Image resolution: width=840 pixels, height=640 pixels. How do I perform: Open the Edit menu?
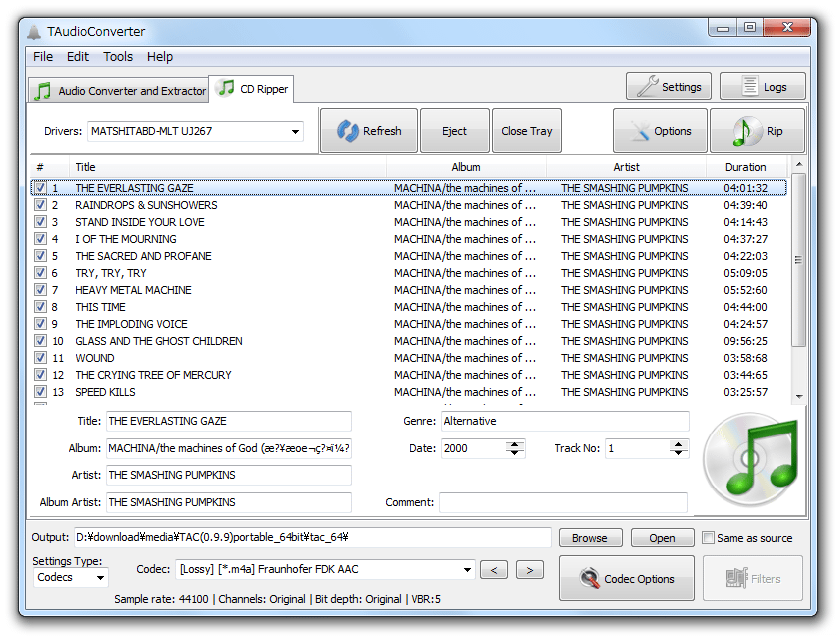78,57
